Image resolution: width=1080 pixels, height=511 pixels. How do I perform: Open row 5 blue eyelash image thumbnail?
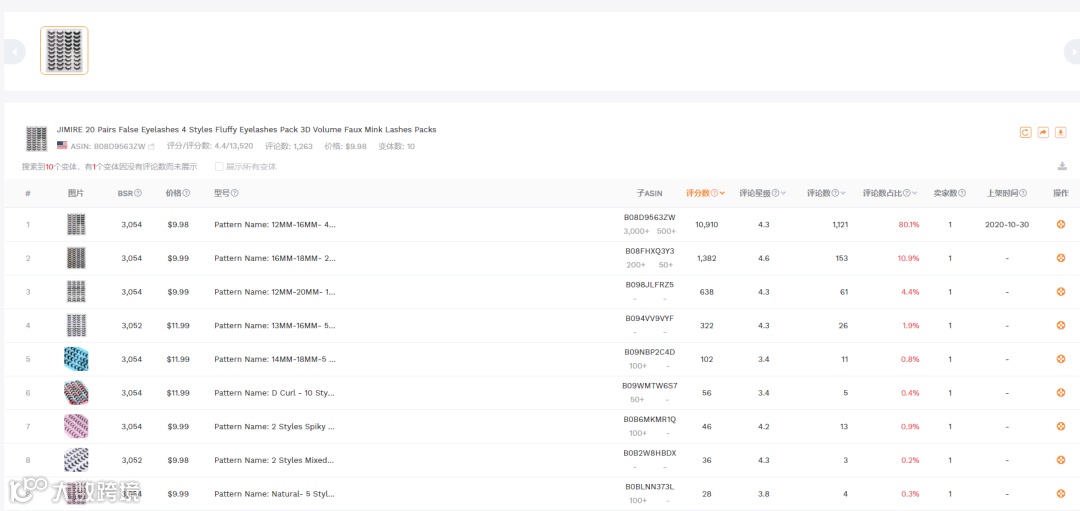76,359
